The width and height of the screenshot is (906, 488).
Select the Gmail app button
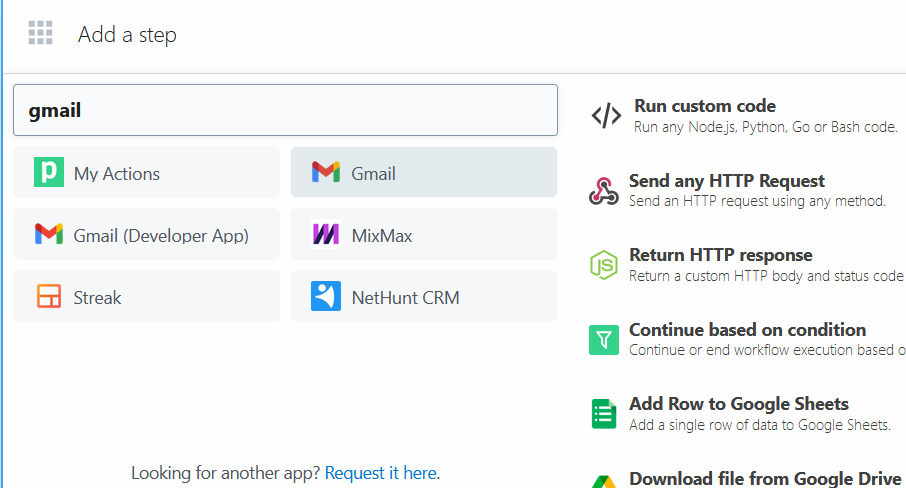(423, 173)
